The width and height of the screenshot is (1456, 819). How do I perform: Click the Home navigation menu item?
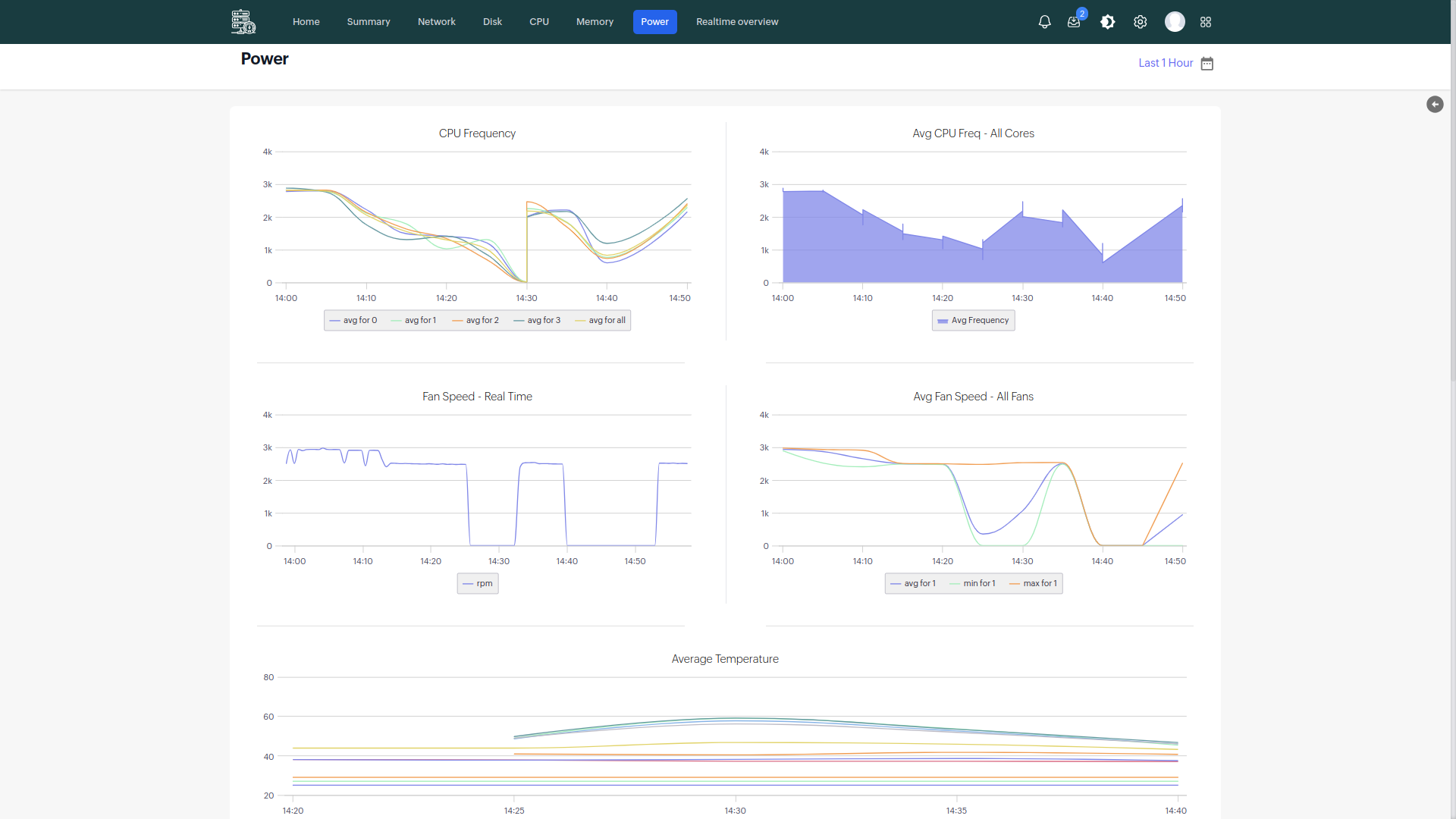(305, 22)
